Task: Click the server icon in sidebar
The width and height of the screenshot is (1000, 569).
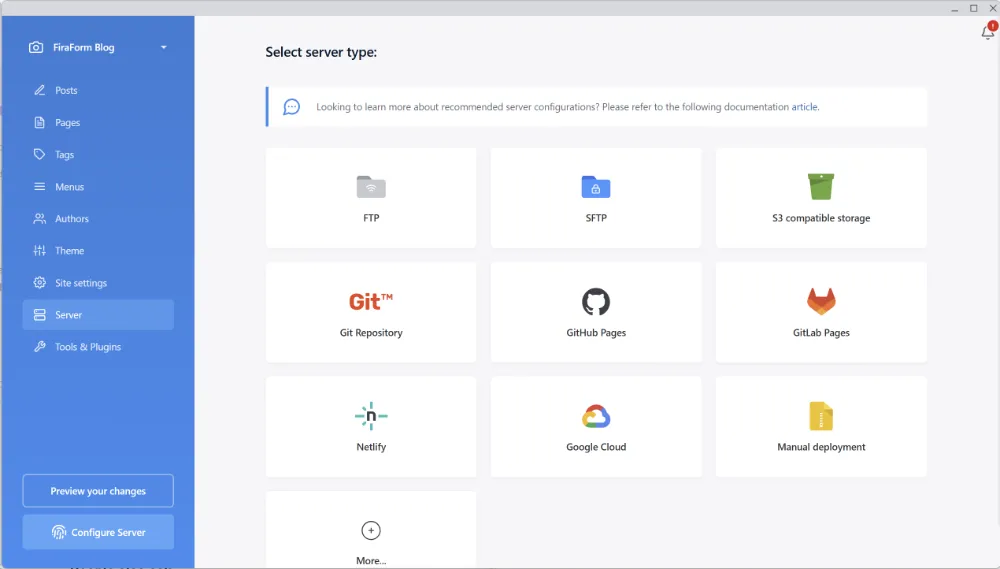Action: (40, 314)
